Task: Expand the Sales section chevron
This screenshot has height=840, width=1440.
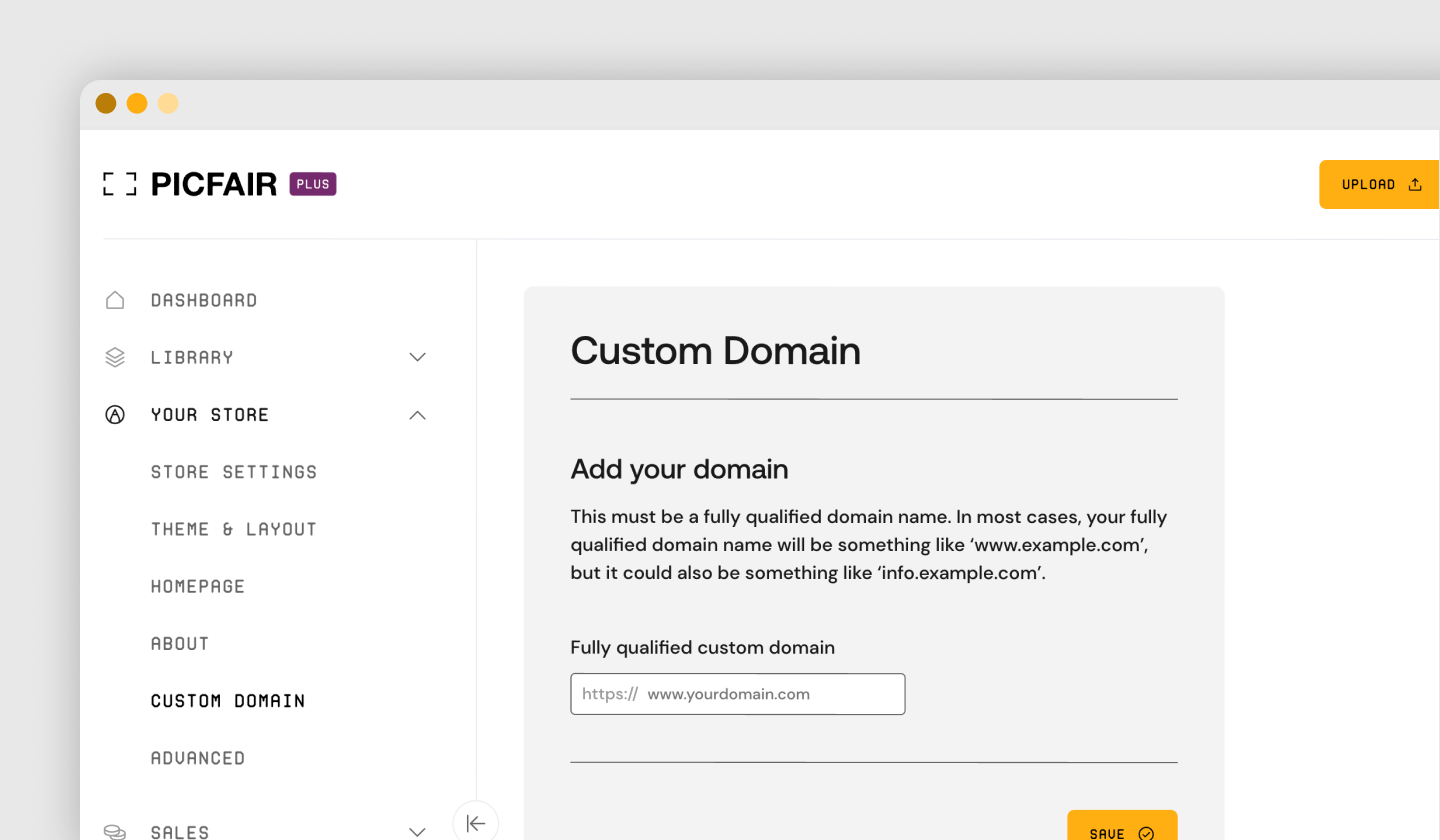Action: [x=418, y=832]
